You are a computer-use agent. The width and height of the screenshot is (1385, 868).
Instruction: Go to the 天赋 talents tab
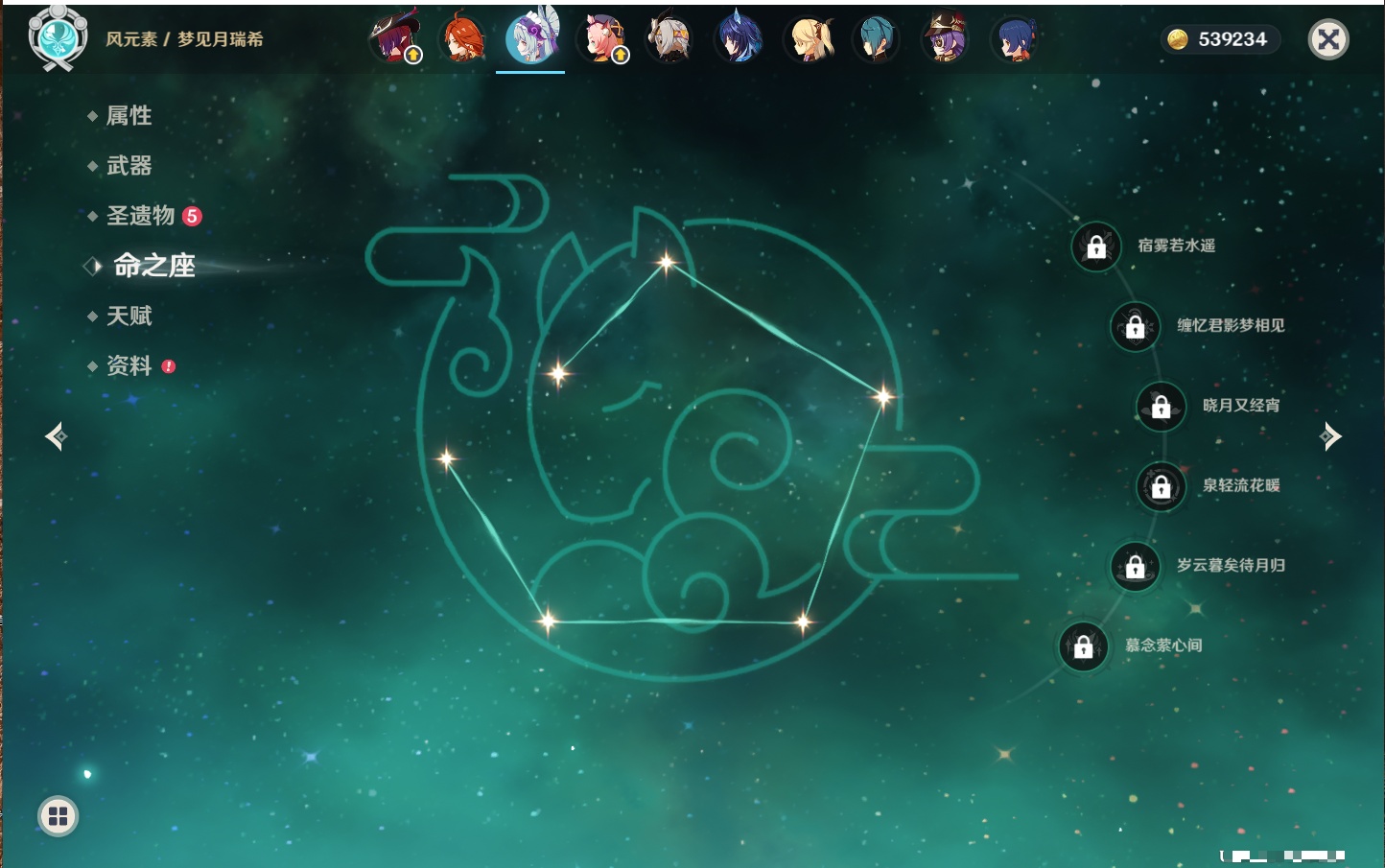point(129,316)
